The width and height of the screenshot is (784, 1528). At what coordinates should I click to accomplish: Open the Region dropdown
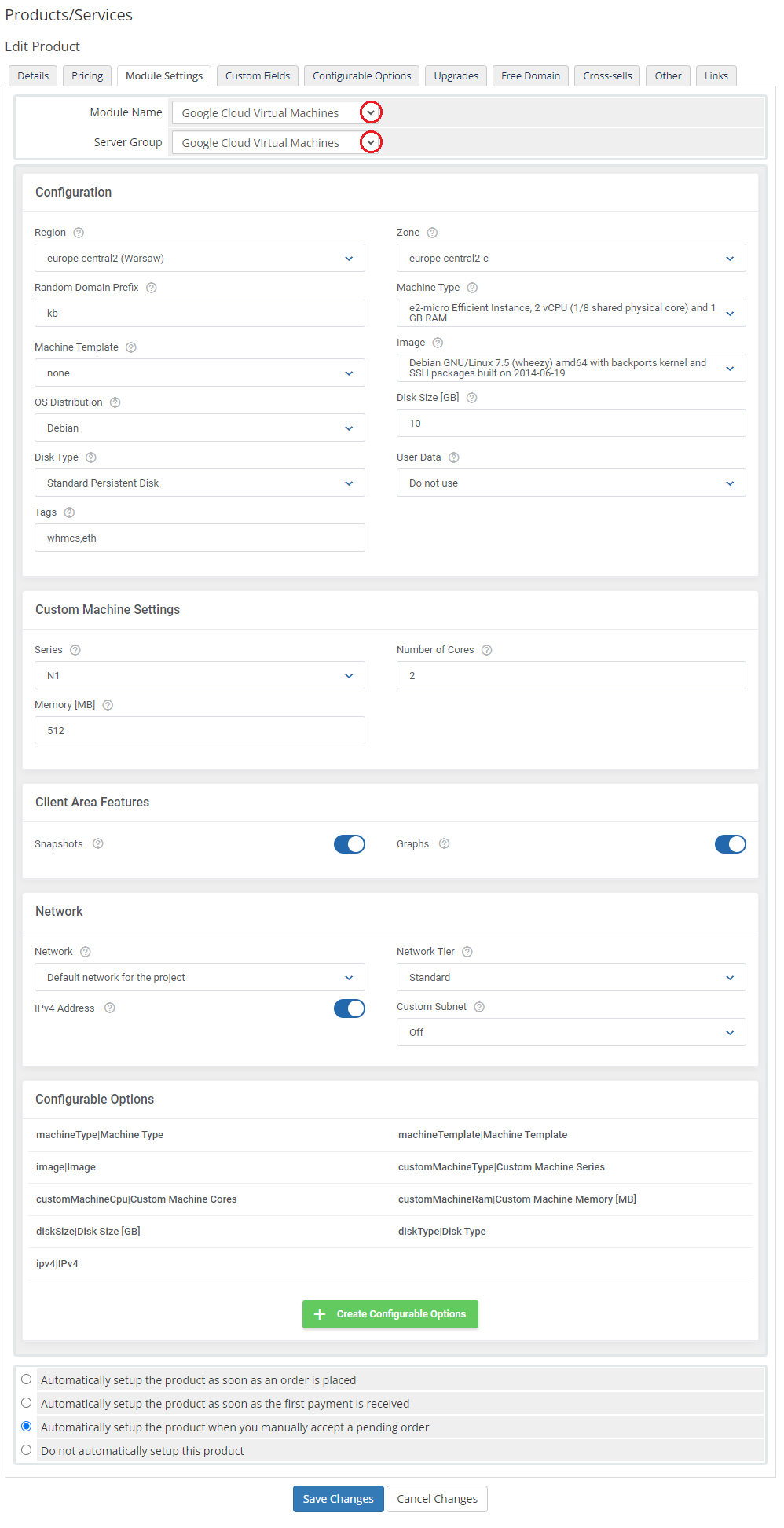click(x=200, y=258)
